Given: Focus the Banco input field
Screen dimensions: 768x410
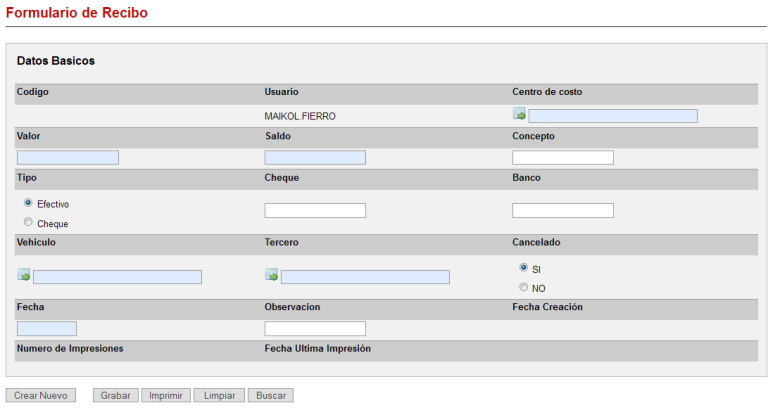Looking at the screenshot, I should pyautogui.click(x=563, y=211).
